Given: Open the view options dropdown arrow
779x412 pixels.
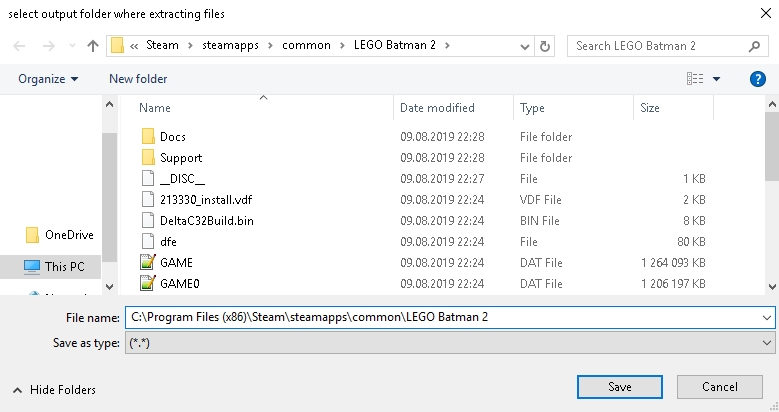Looking at the screenshot, I should (x=717, y=79).
